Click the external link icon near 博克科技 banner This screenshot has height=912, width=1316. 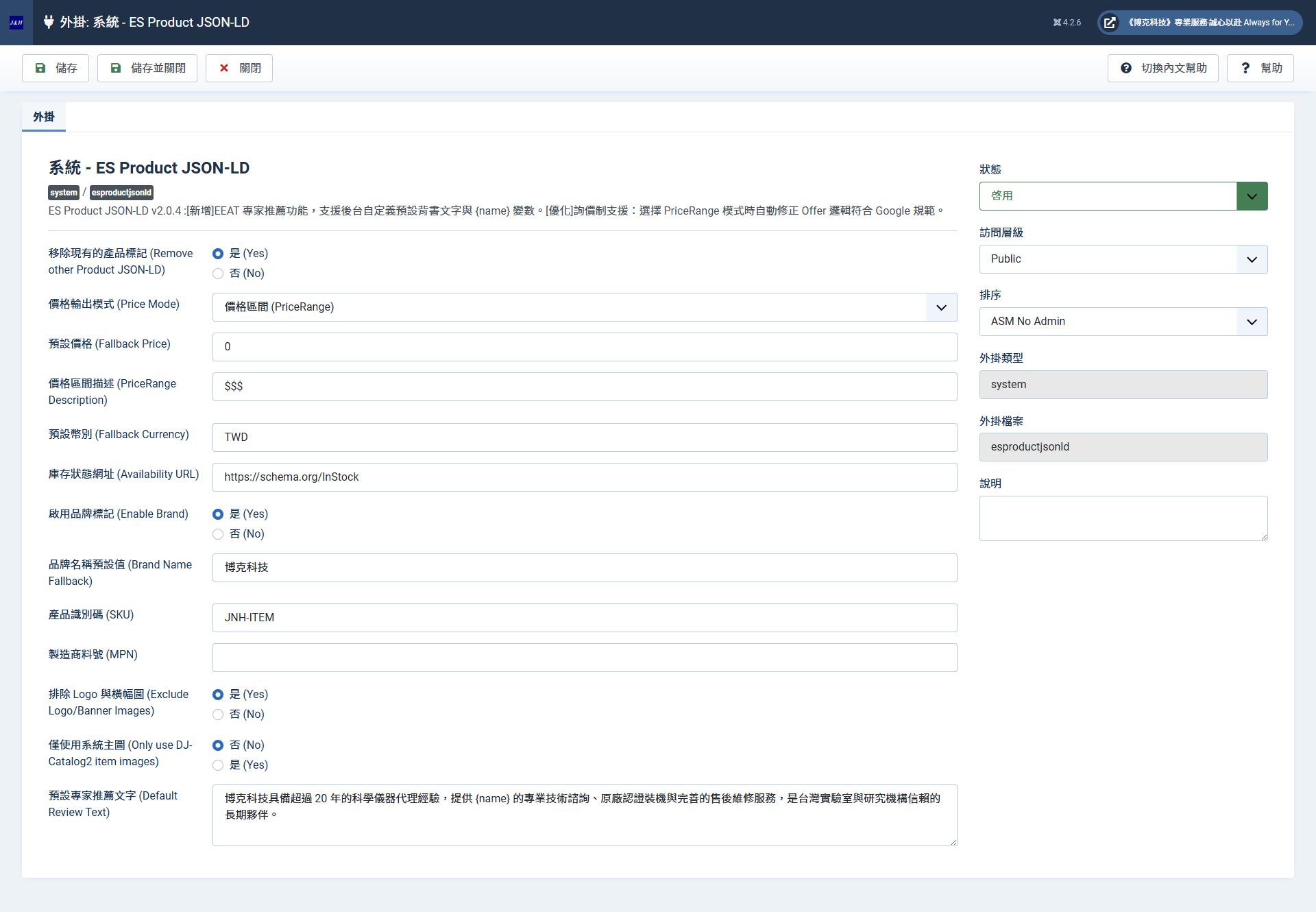click(1109, 22)
